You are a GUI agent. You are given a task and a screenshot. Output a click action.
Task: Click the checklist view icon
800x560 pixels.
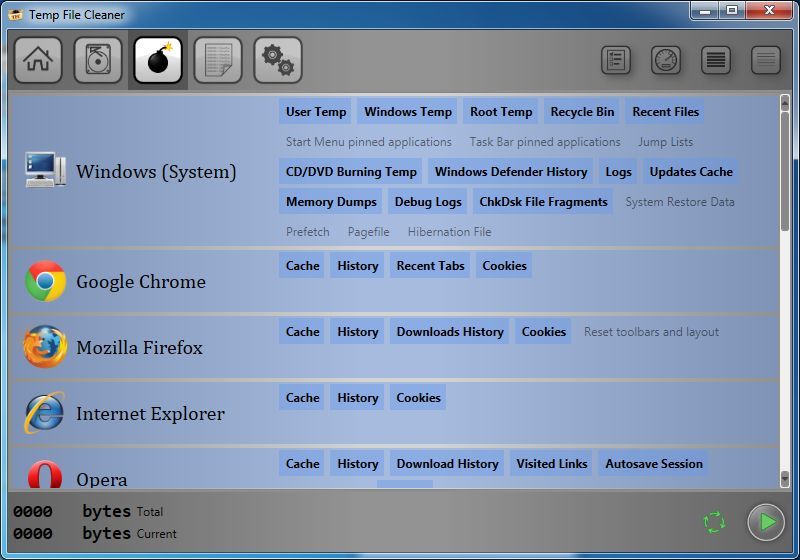click(x=616, y=61)
